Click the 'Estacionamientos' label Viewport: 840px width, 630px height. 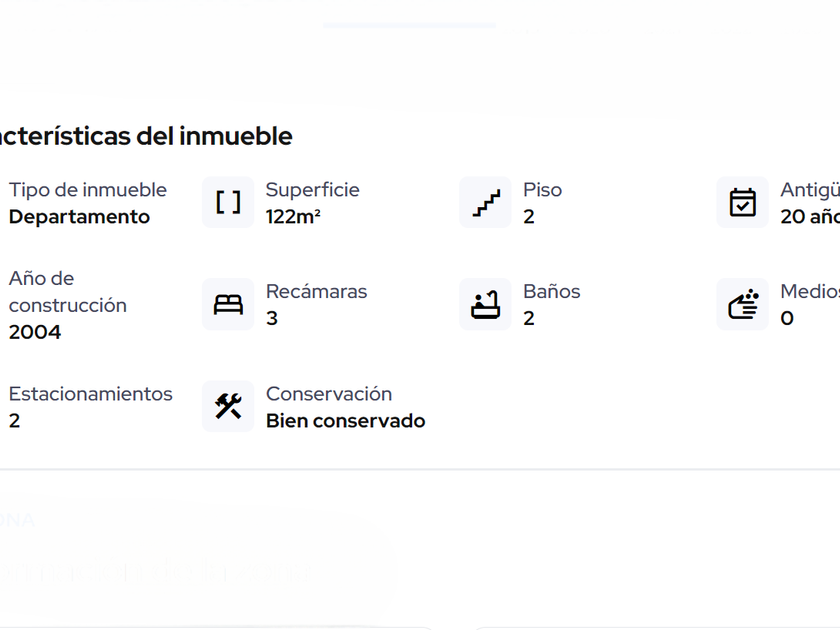pyautogui.click(x=91, y=394)
